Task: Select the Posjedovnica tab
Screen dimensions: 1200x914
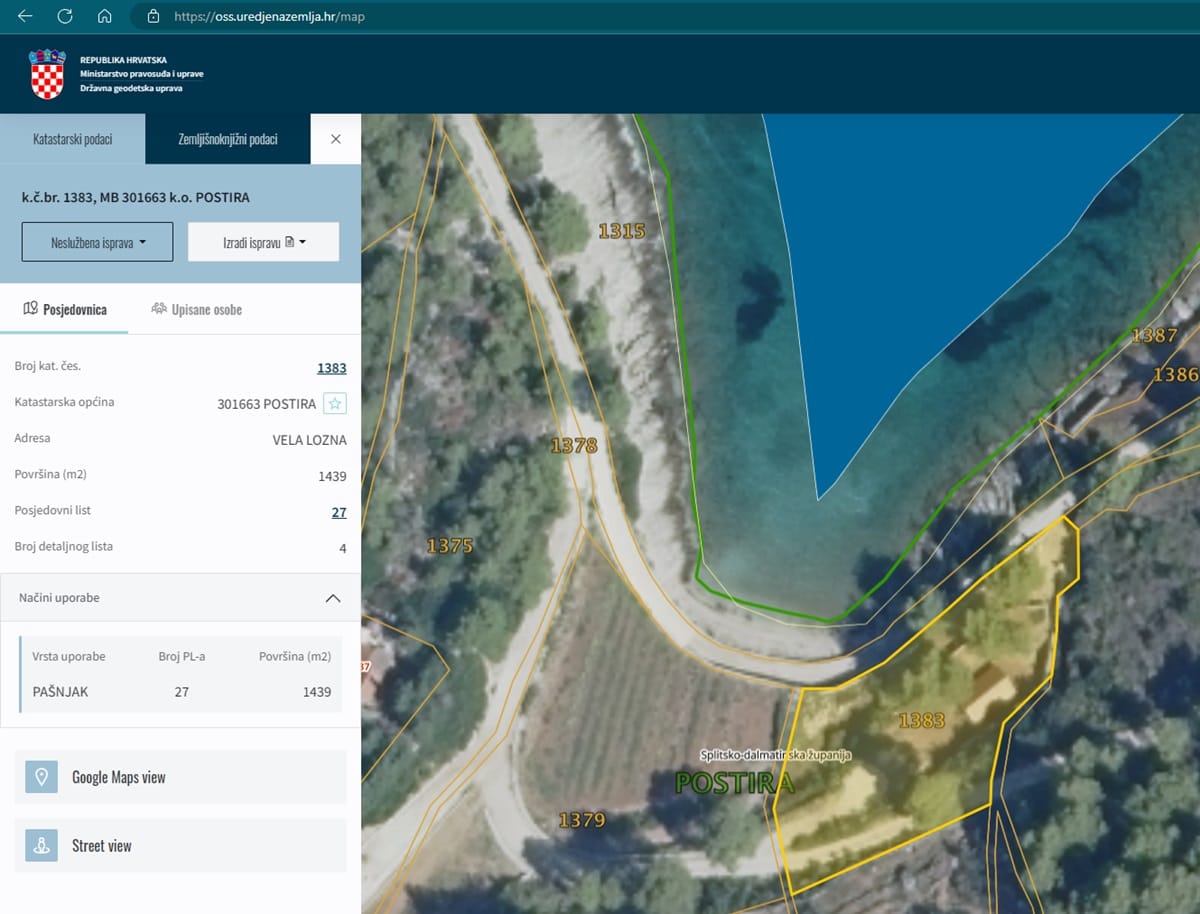Action: (64, 309)
